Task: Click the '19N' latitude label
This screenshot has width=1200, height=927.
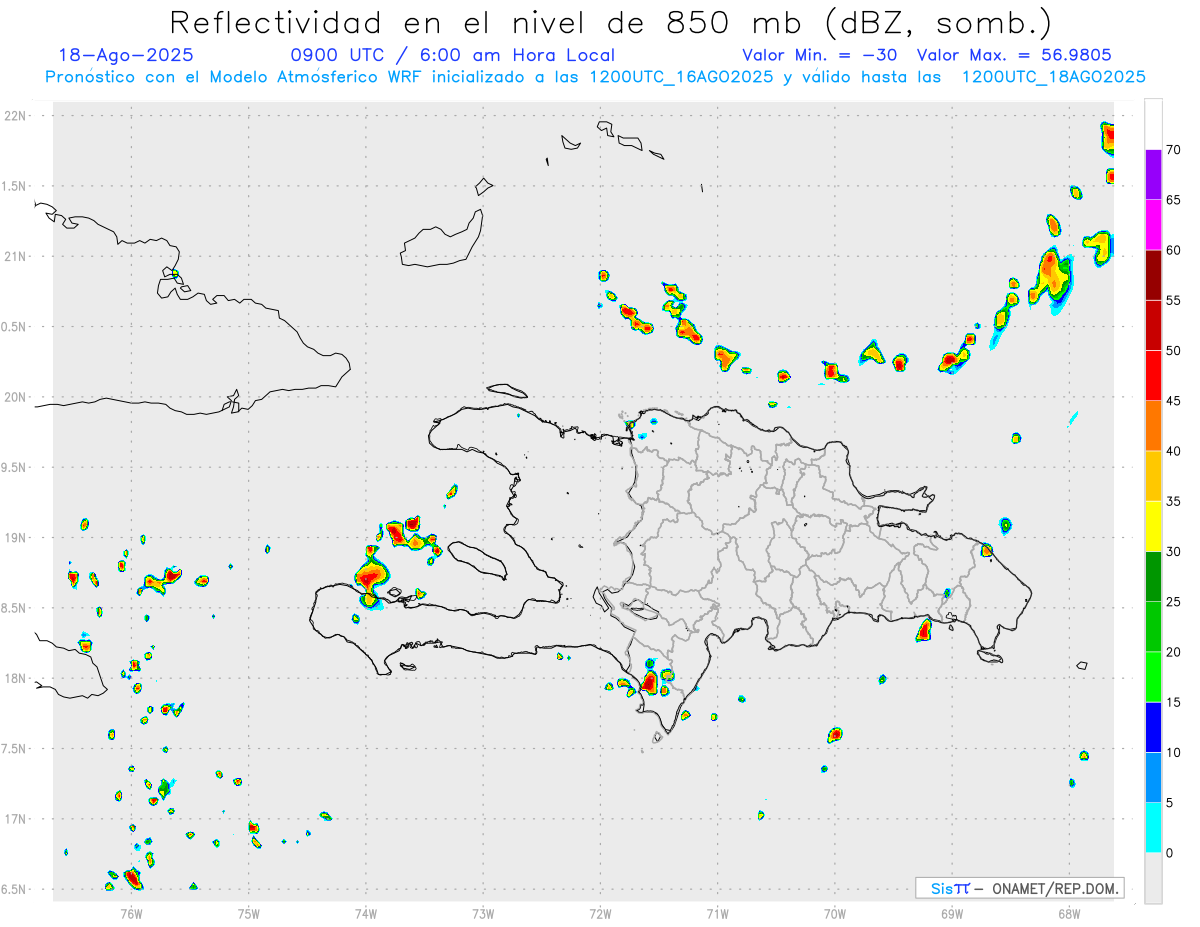Action: click(x=16, y=537)
